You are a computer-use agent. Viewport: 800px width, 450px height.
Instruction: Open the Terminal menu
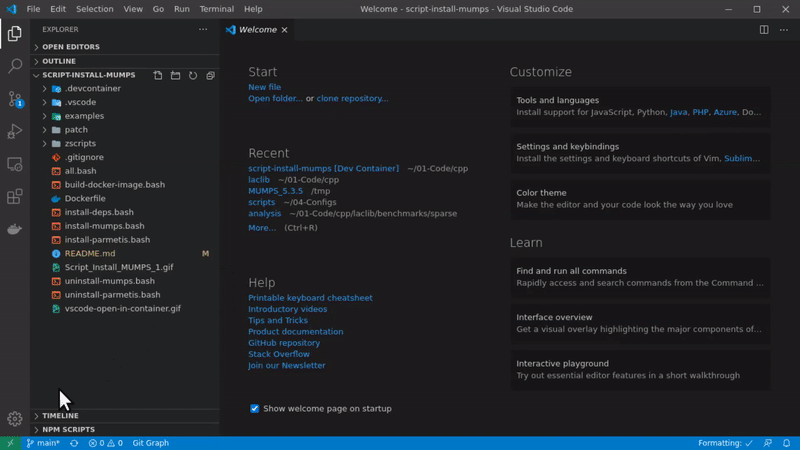pos(217,9)
